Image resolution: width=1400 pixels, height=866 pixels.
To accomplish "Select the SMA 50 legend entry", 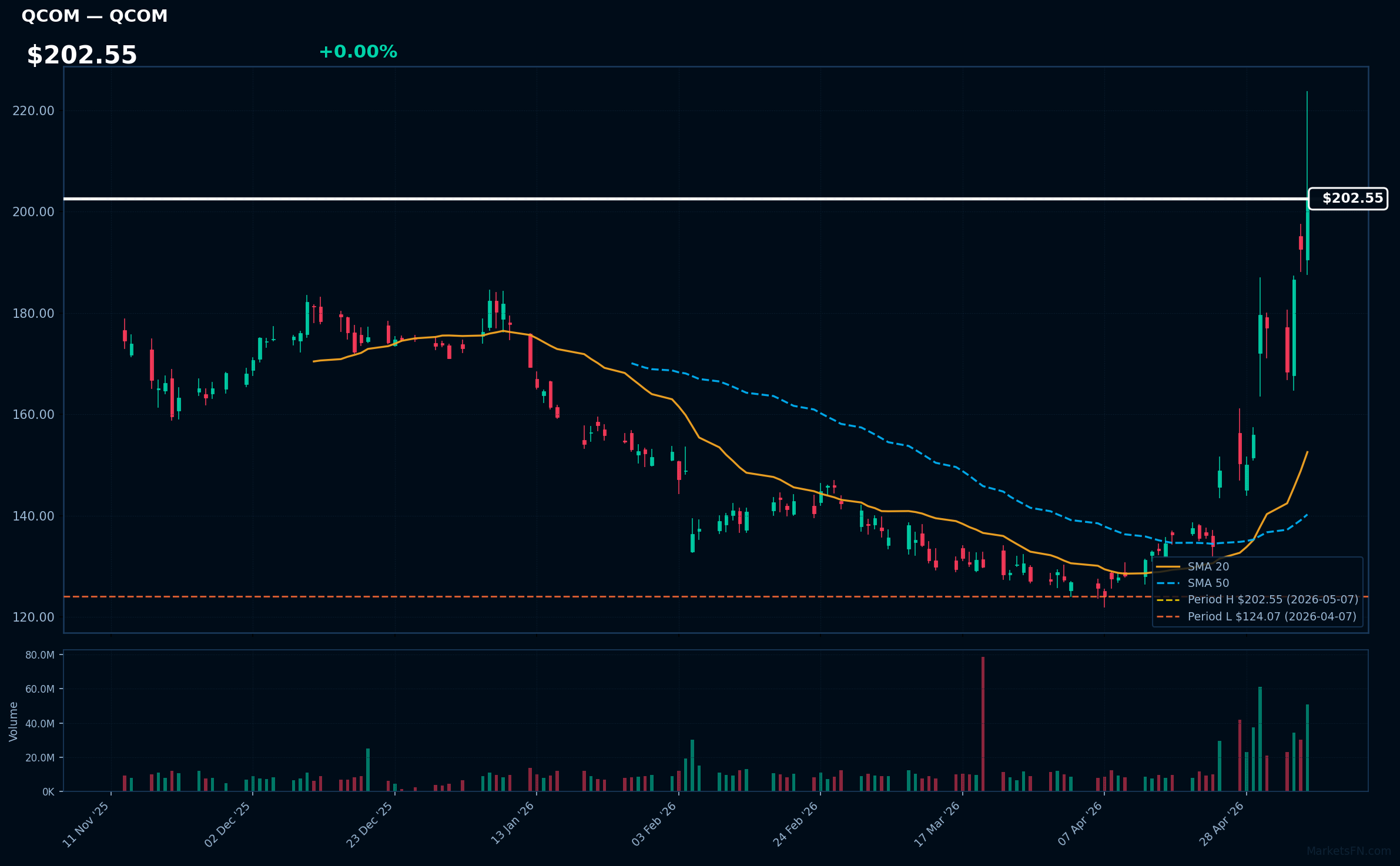I will click(x=1193, y=583).
